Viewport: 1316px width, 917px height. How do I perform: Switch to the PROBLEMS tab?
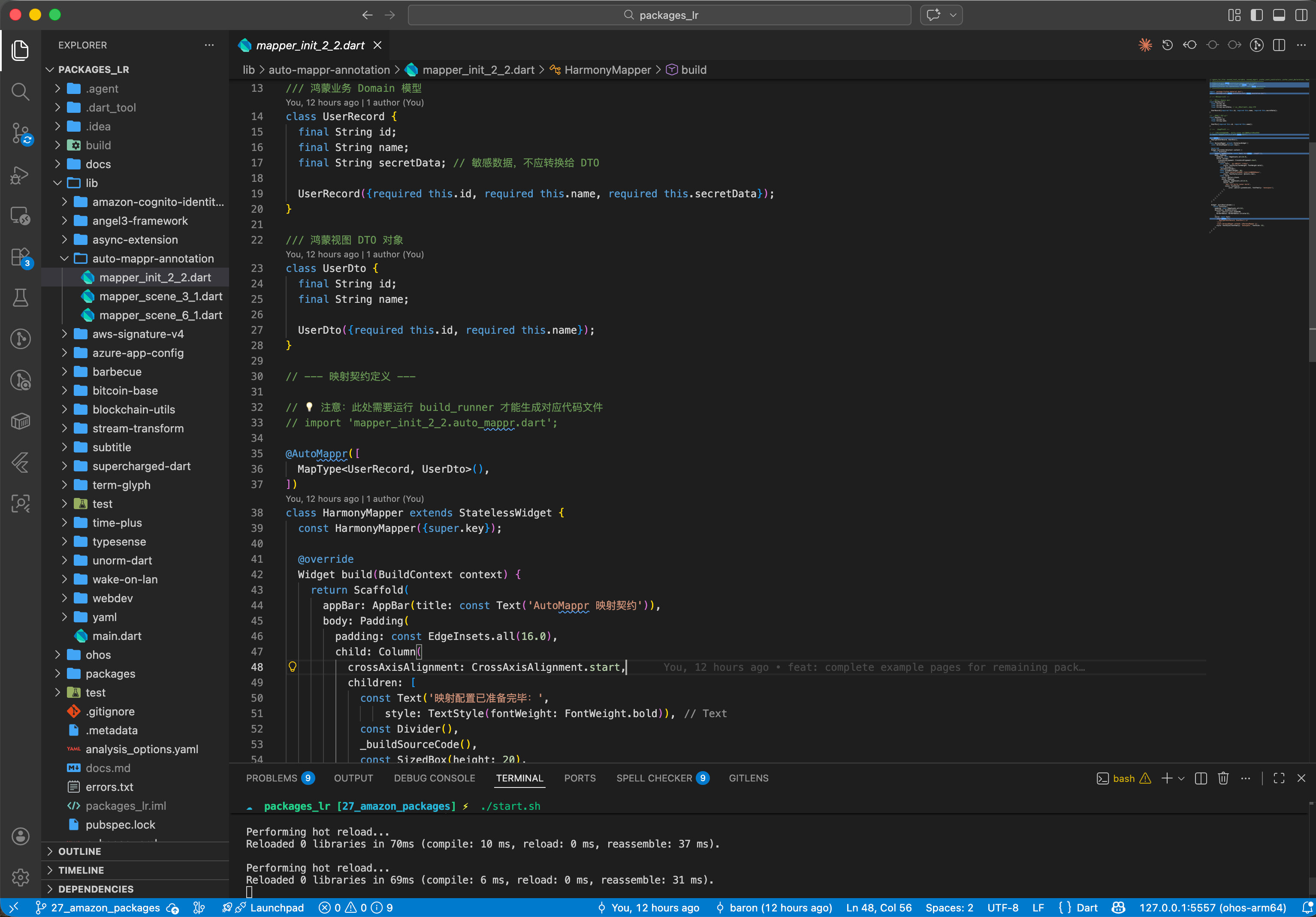coord(280,778)
